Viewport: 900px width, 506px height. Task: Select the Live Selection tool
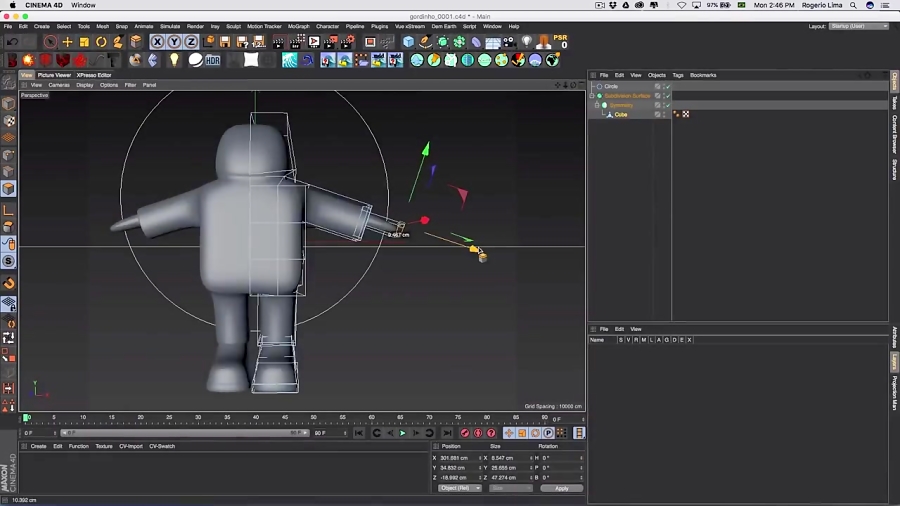pyautogui.click(x=51, y=41)
